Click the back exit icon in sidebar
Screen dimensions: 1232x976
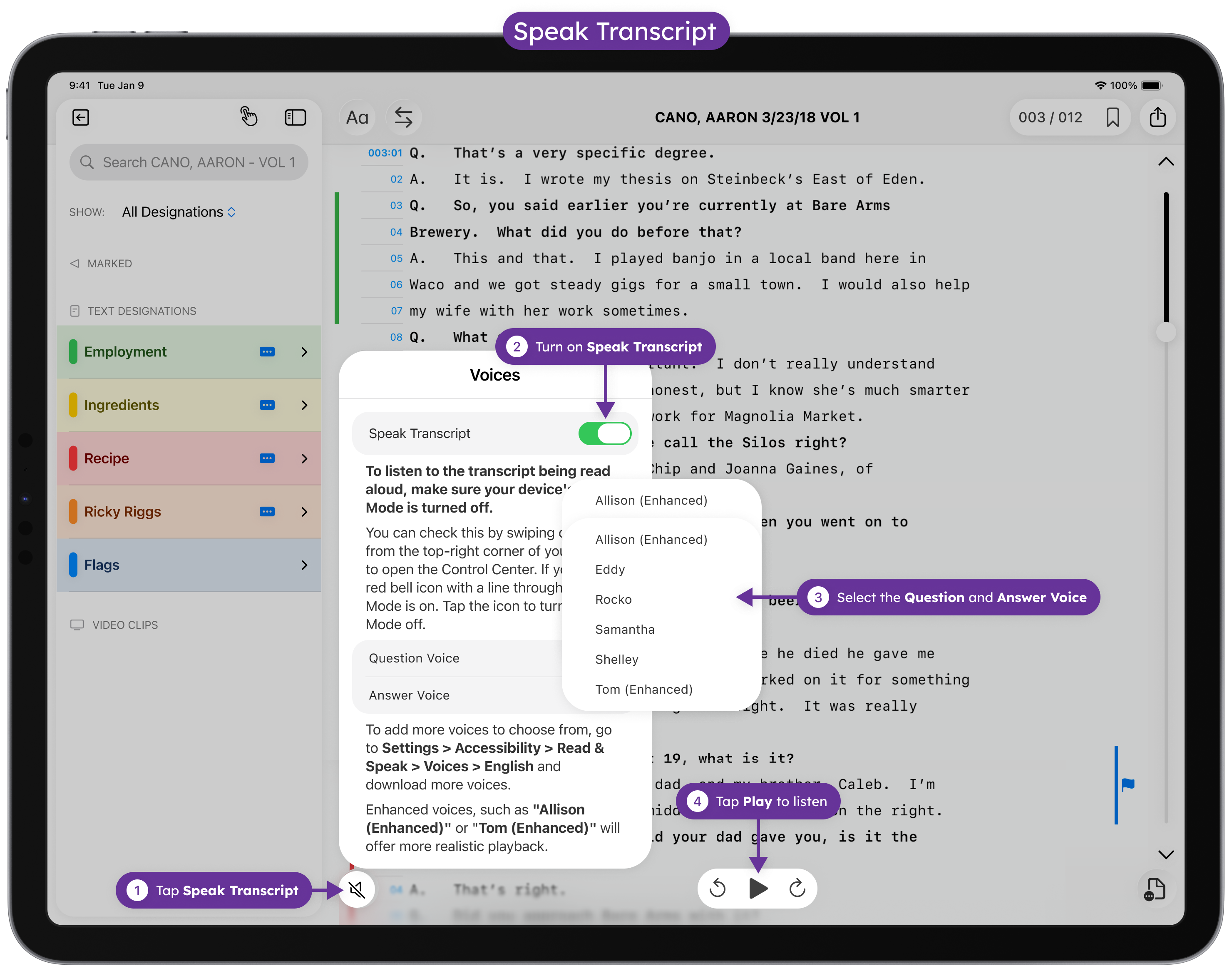[80, 117]
